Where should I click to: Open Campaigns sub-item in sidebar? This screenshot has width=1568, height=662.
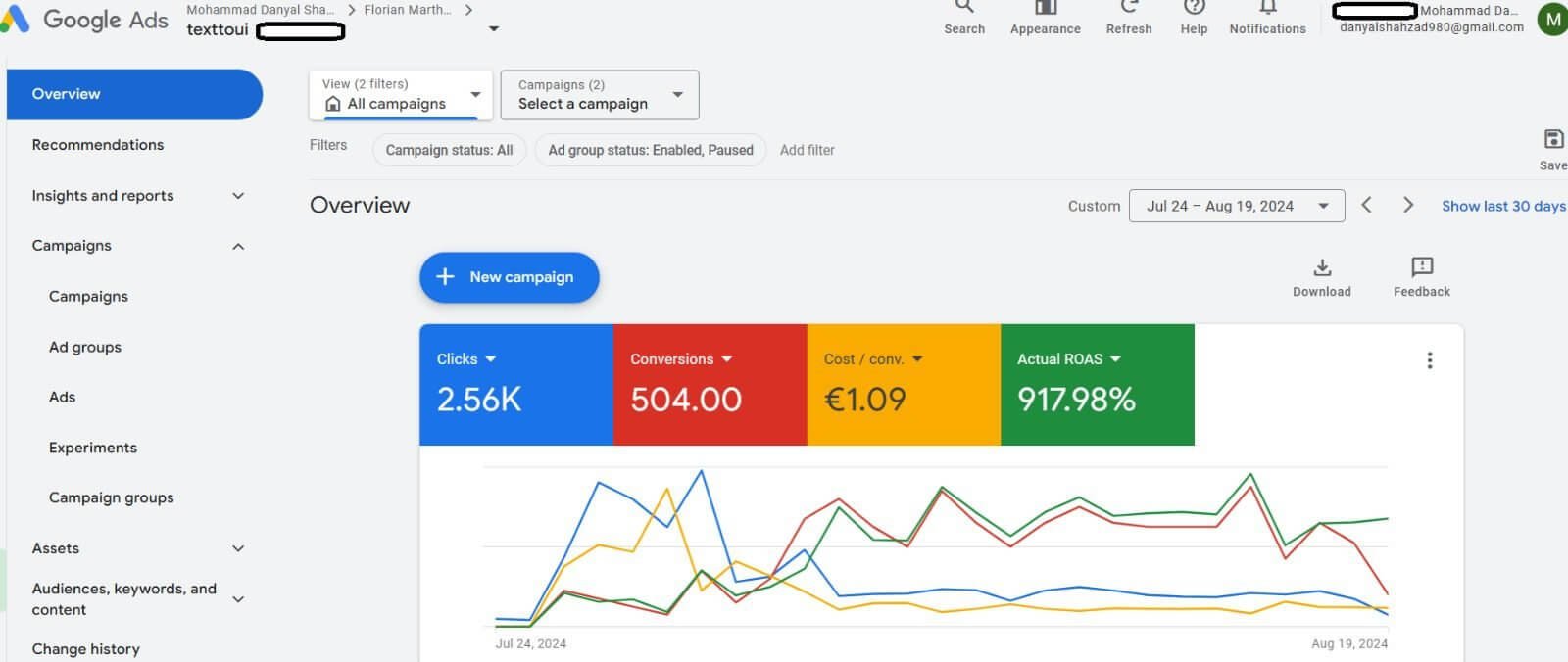[88, 297]
